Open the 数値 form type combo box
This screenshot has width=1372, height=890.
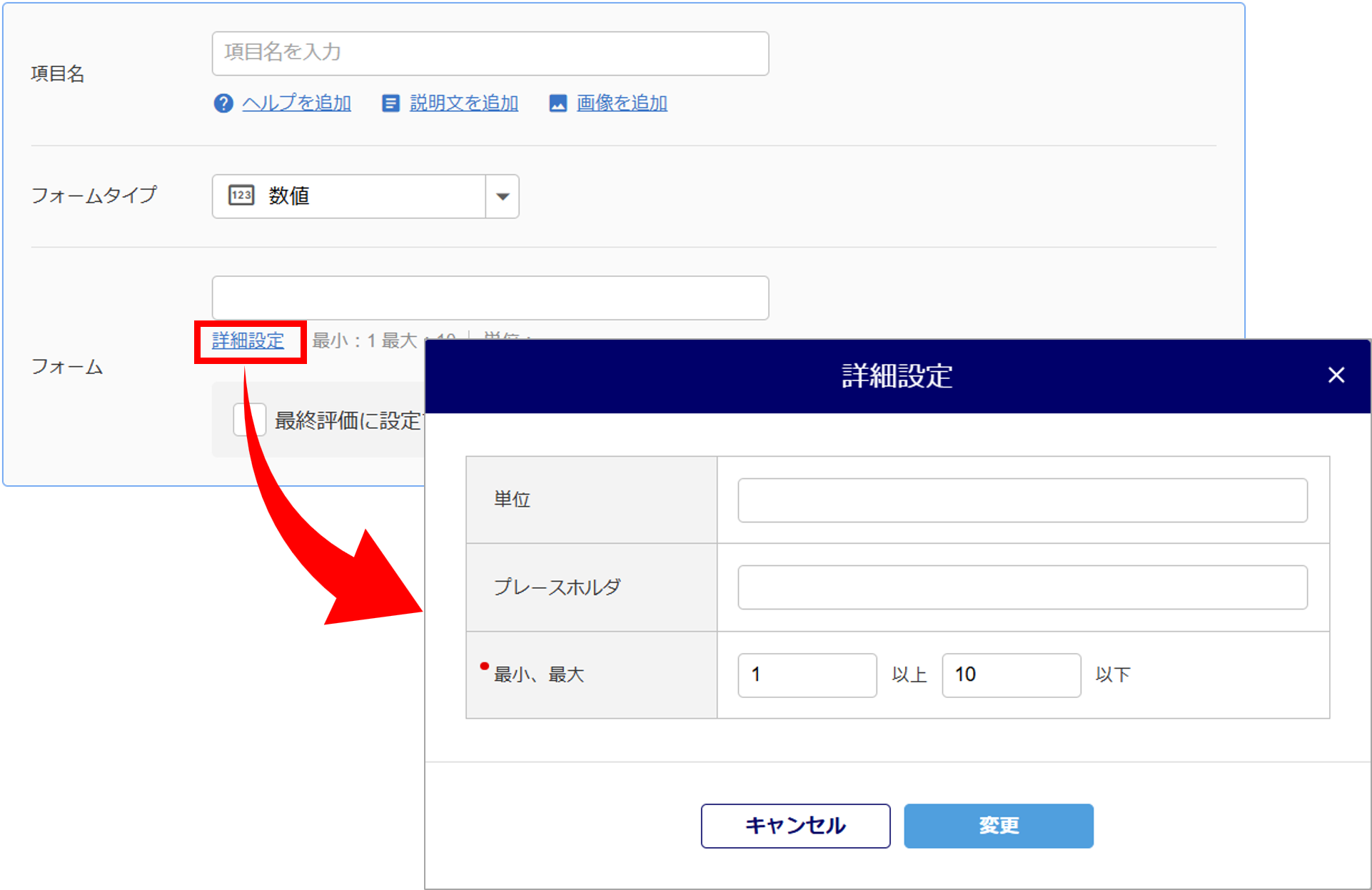pyautogui.click(x=350, y=196)
